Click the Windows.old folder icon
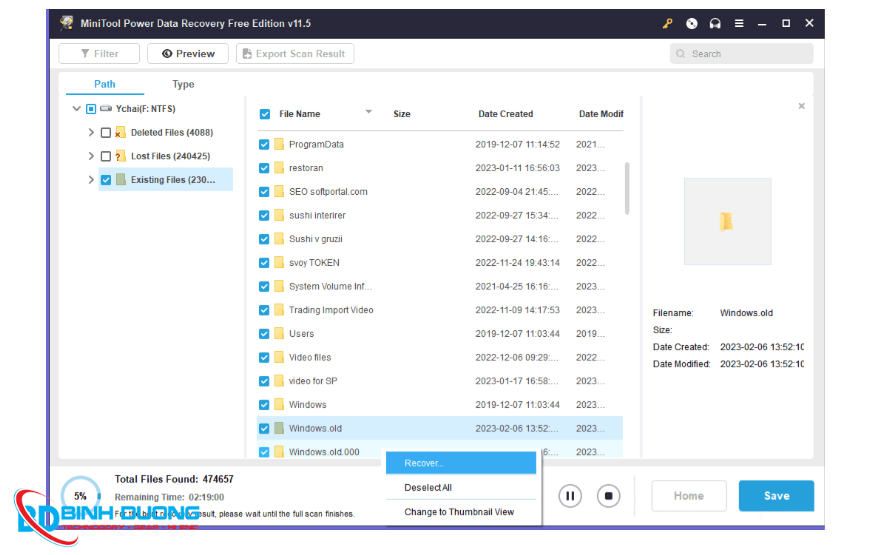 pyautogui.click(x=279, y=428)
